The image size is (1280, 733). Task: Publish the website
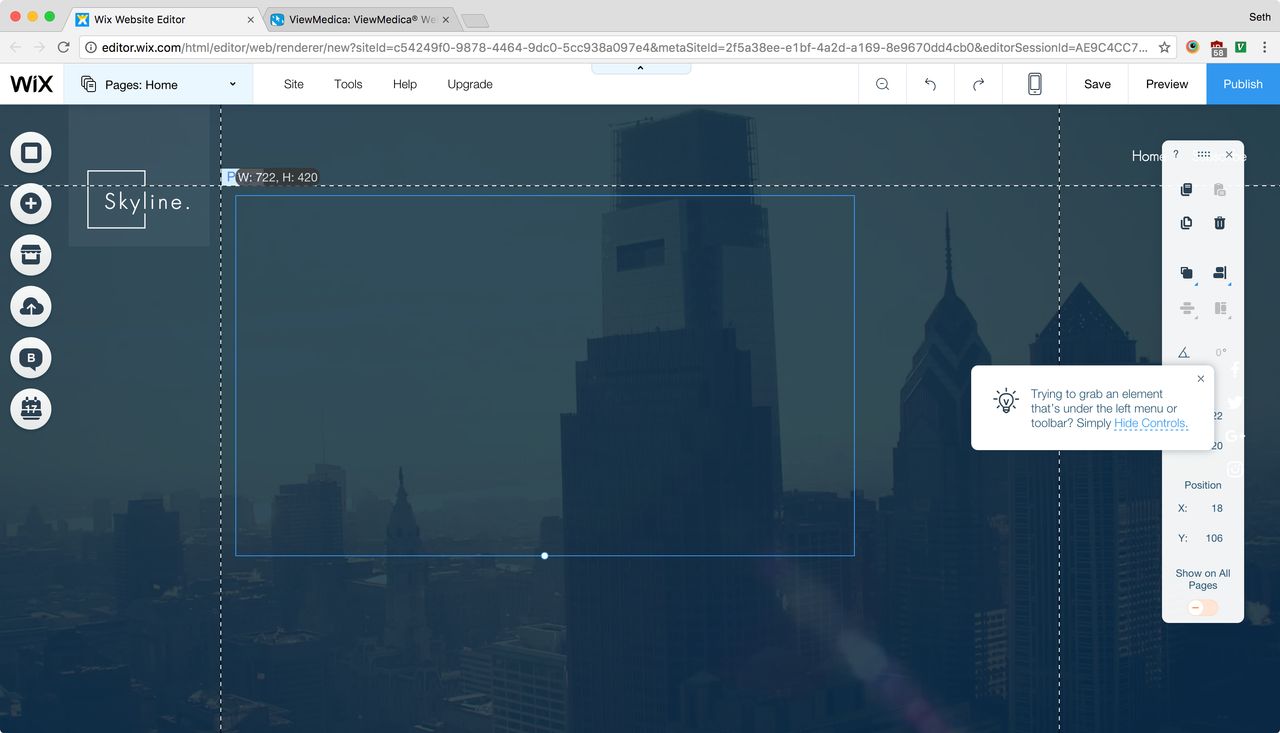[x=1242, y=84]
